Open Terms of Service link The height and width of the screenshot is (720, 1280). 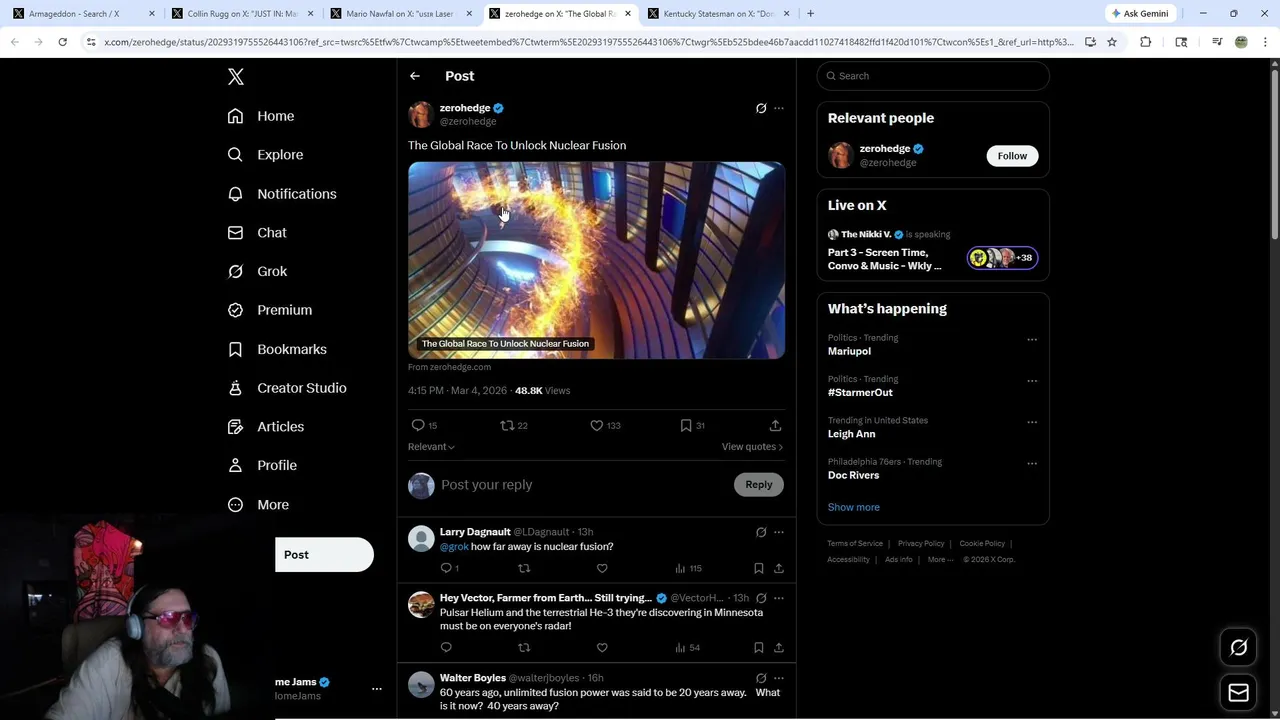tap(855, 544)
